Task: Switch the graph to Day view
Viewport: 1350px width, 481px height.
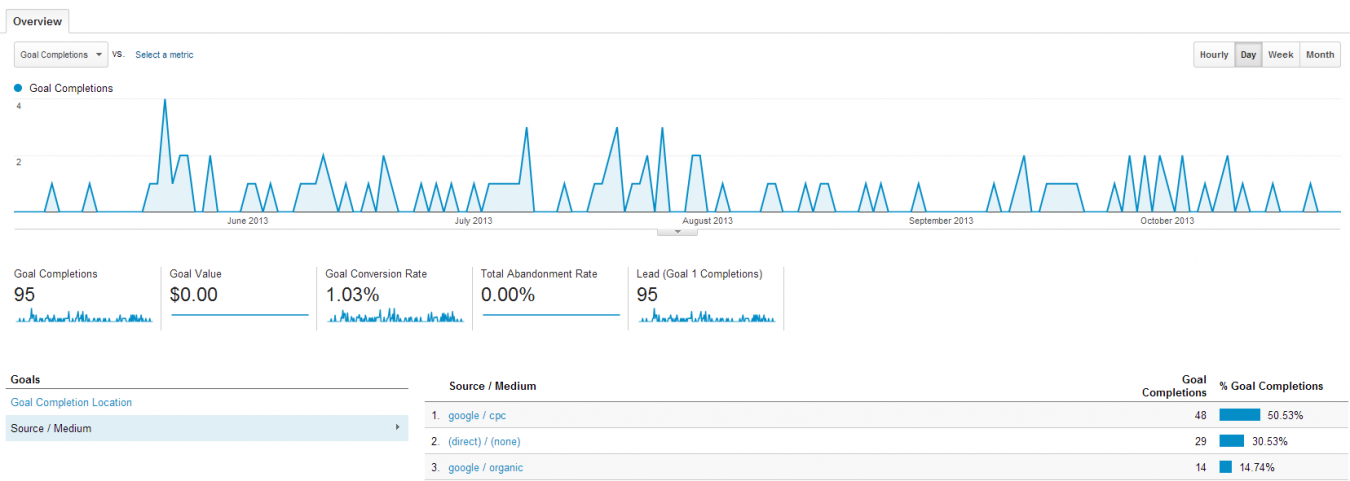Action: pyautogui.click(x=1248, y=55)
